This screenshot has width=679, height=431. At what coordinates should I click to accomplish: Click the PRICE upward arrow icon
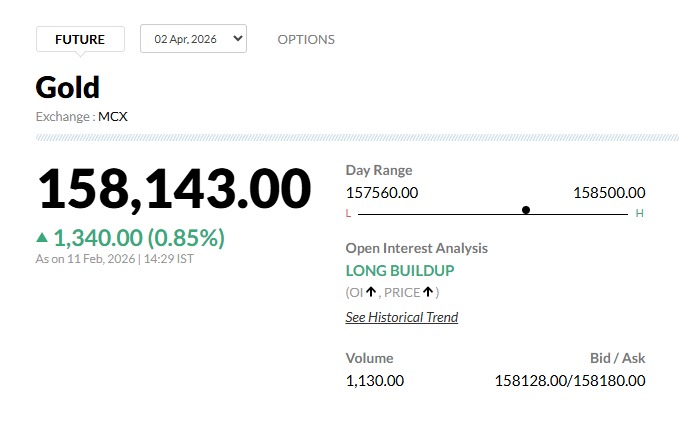[428, 292]
